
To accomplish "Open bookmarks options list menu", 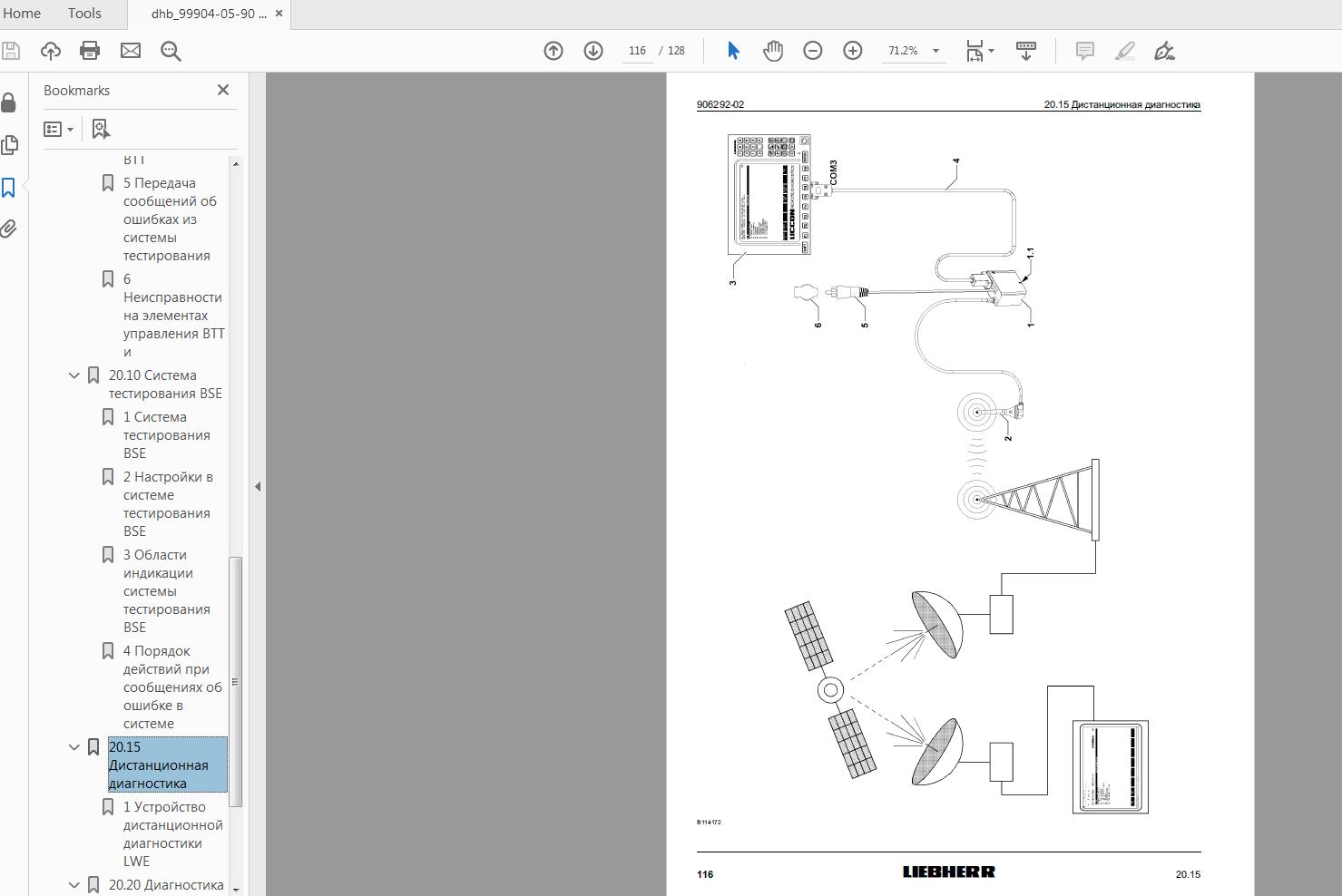I will pos(59,130).
